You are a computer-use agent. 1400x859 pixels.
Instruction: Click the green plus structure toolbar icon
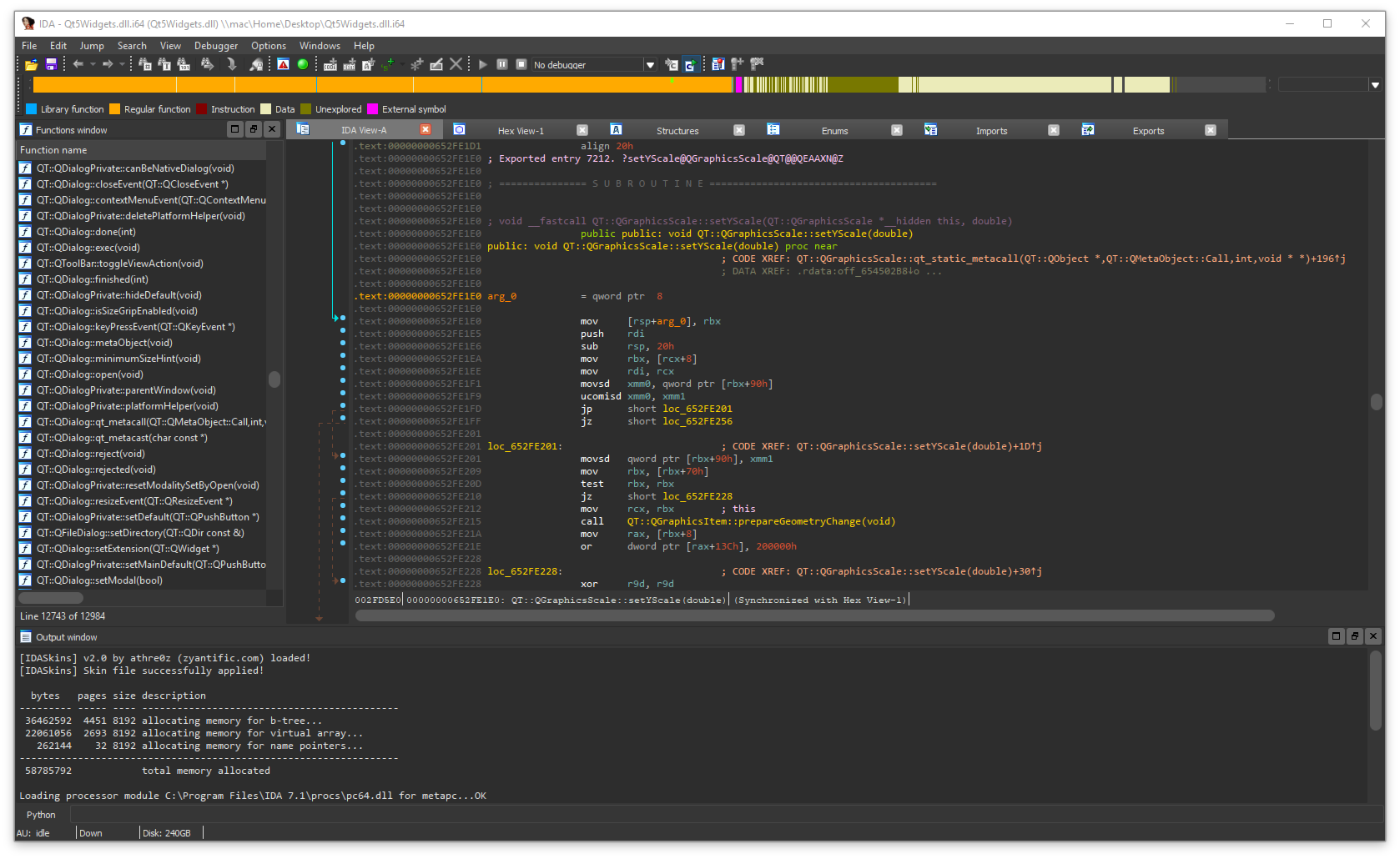[x=388, y=64]
